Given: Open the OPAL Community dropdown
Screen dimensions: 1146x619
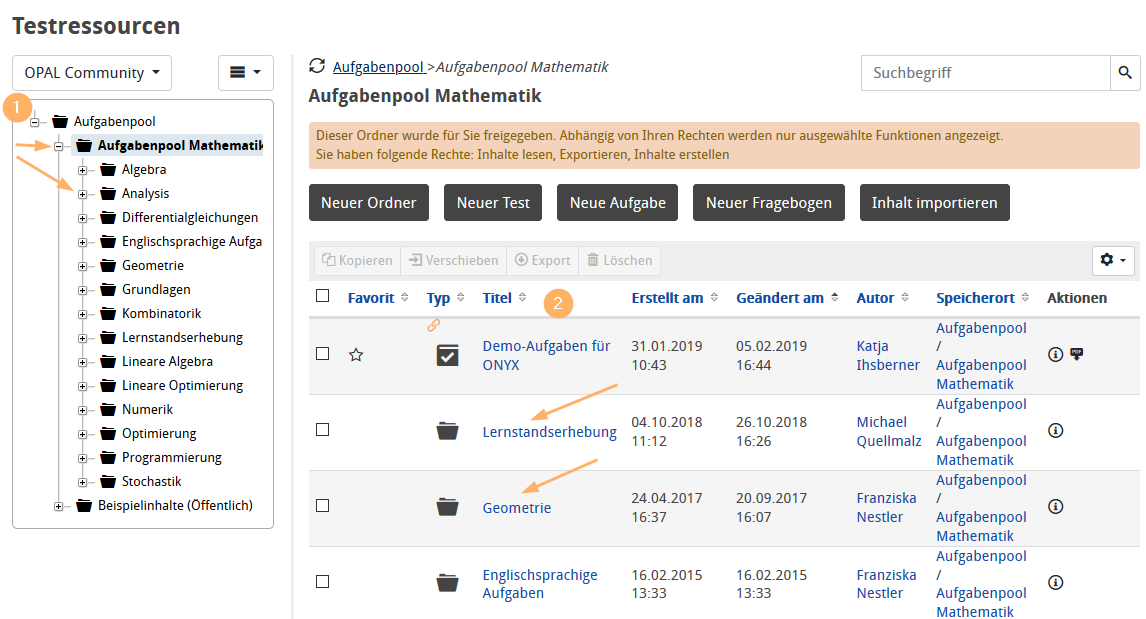Looking at the screenshot, I should click(91, 72).
